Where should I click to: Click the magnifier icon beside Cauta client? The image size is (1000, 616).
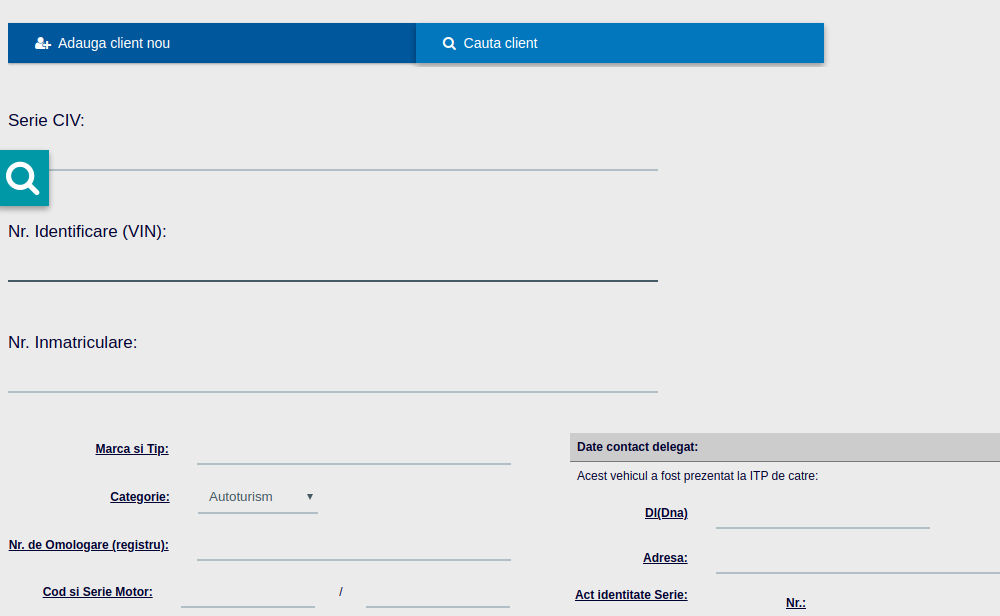[x=449, y=43]
